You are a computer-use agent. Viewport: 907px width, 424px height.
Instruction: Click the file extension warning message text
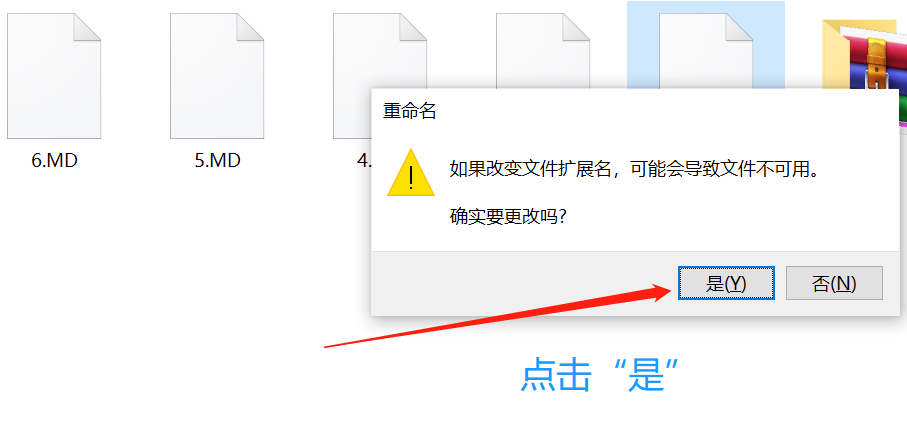pos(635,171)
